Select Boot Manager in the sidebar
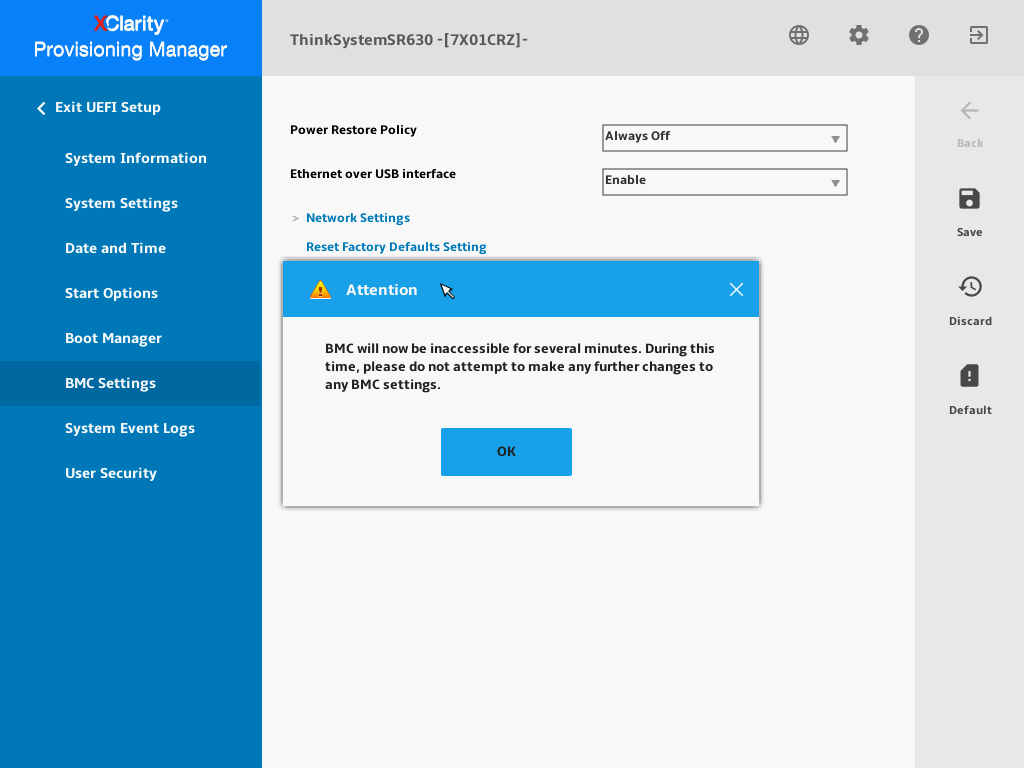The height and width of the screenshot is (768, 1024). [x=114, y=338]
